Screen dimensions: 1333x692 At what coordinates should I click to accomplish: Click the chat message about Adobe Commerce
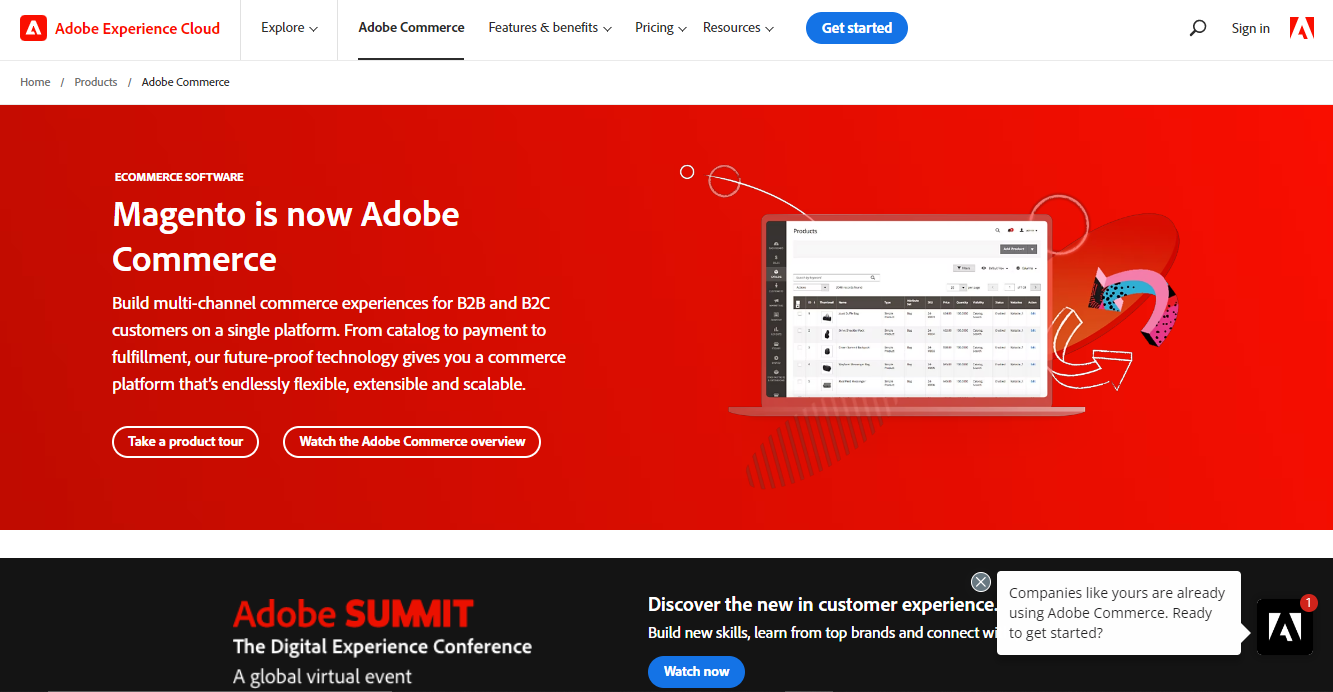click(x=1118, y=613)
